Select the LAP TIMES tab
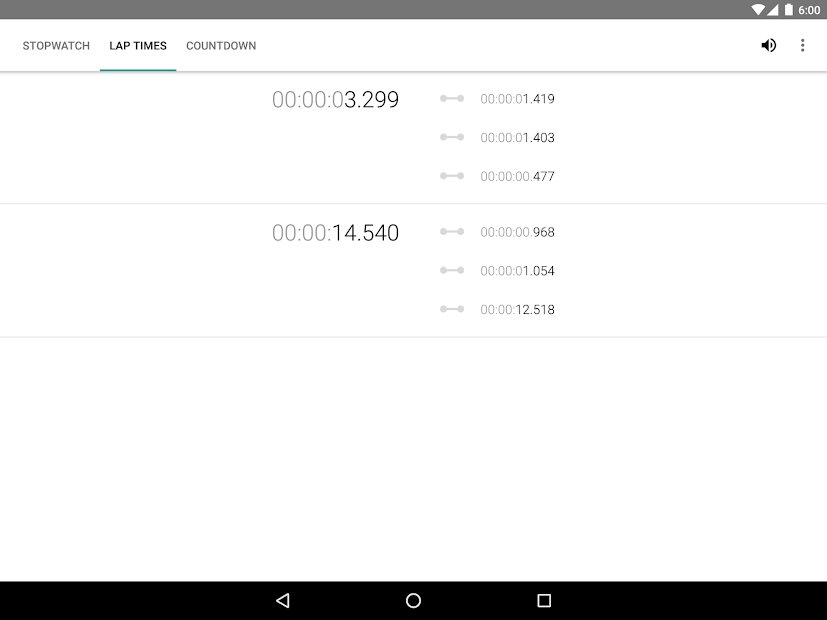The width and height of the screenshot is (827, 620). (138, 45)
